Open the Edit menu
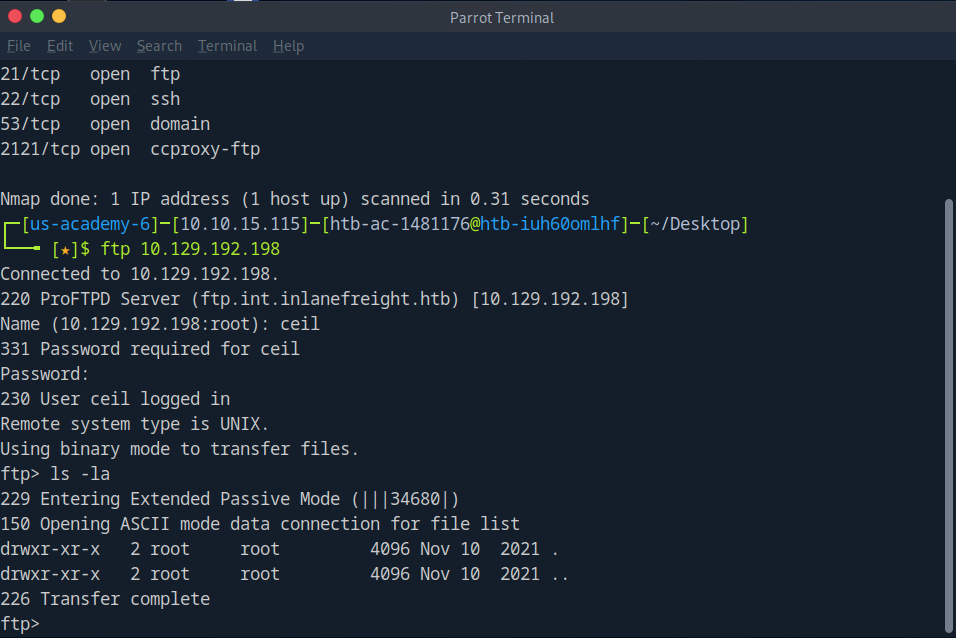 (x=60, y=46)
